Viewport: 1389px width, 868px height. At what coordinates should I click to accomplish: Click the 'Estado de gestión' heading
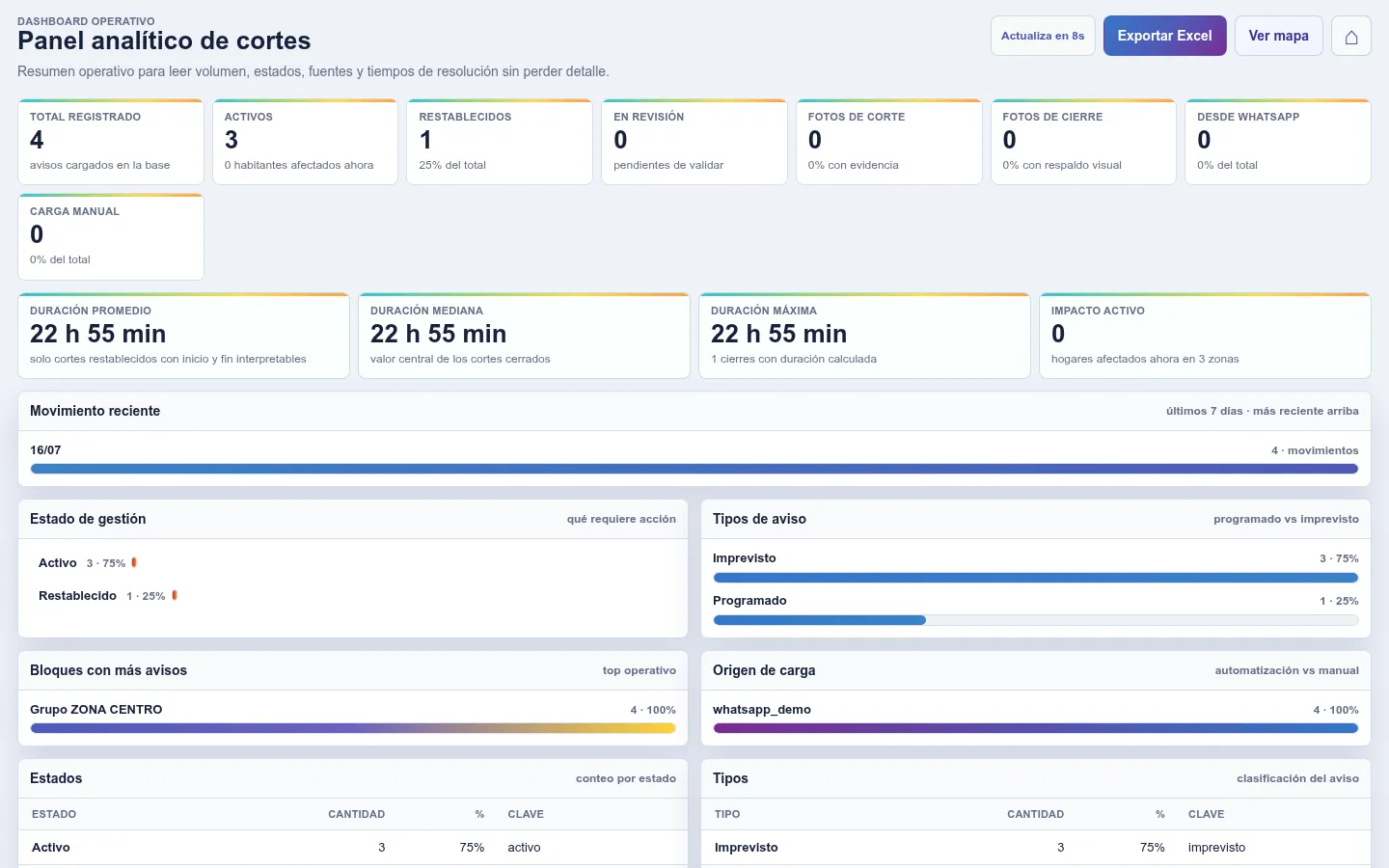88,519
